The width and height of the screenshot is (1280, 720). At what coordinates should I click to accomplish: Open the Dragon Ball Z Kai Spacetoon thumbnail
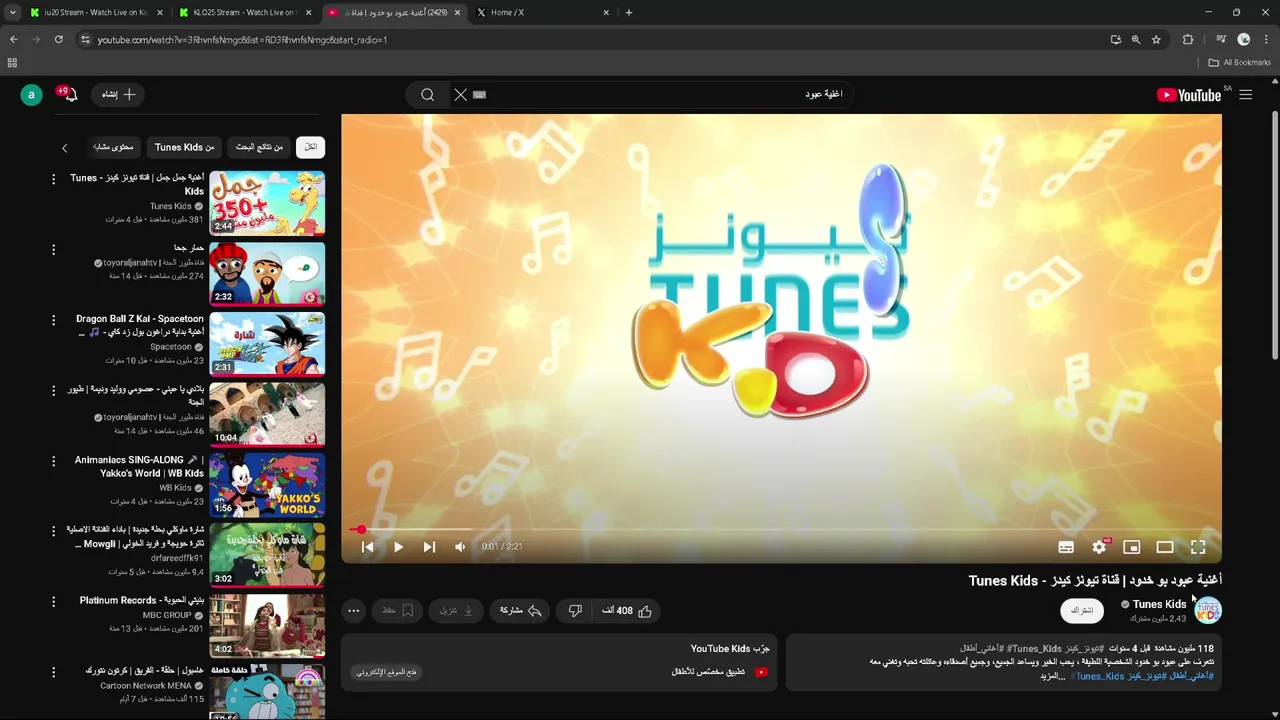click(267, 343)
